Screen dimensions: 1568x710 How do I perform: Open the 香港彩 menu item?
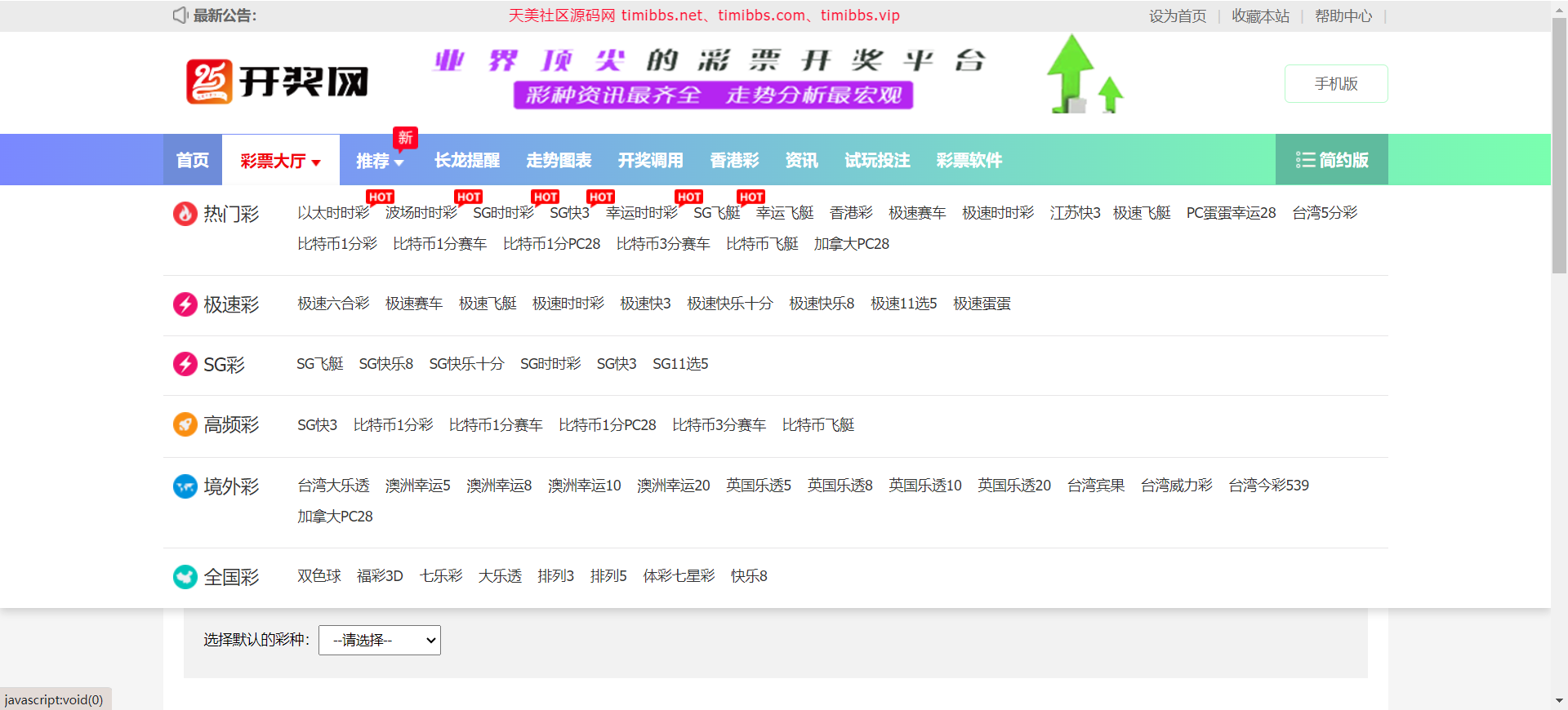pos(734,160)
